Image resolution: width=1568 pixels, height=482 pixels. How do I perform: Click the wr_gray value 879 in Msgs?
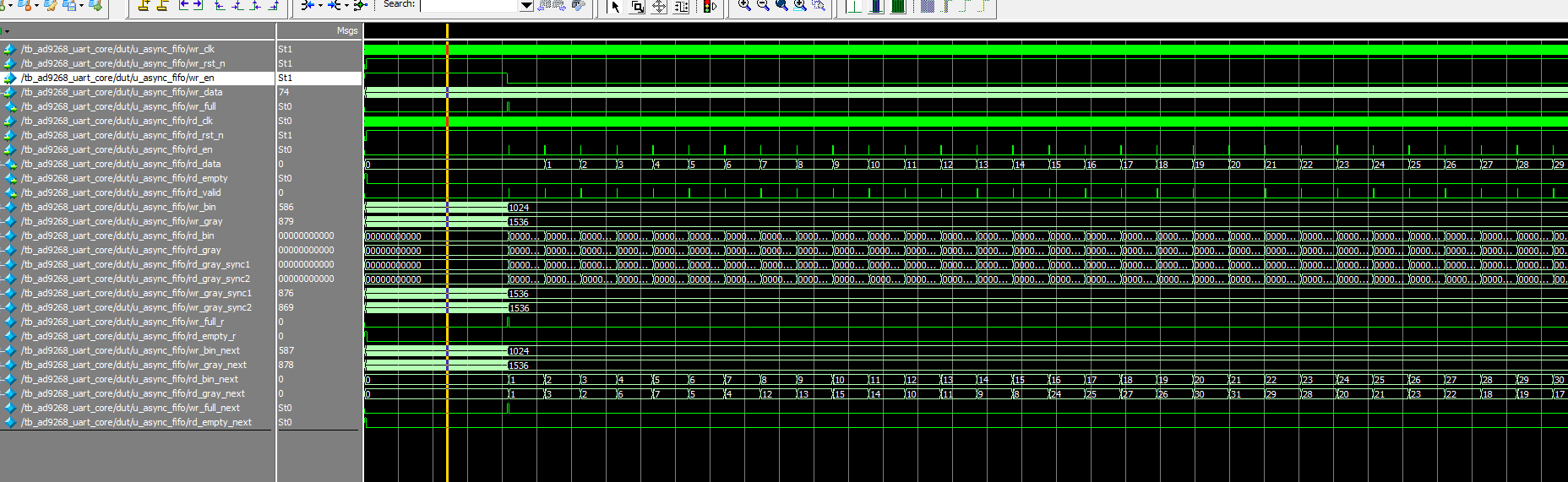click(x=286, y=221)
